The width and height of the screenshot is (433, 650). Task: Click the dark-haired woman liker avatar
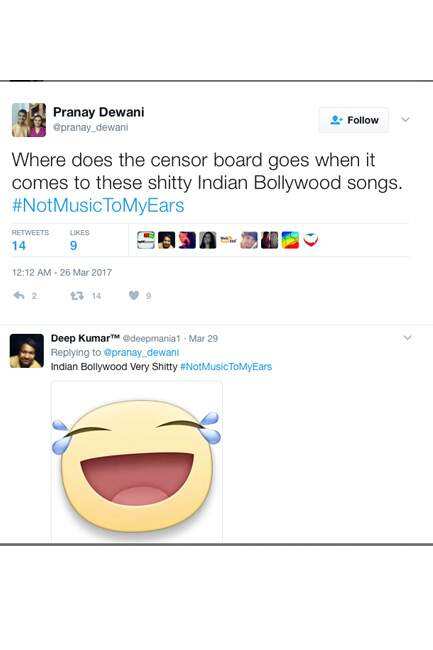point(208,240)
